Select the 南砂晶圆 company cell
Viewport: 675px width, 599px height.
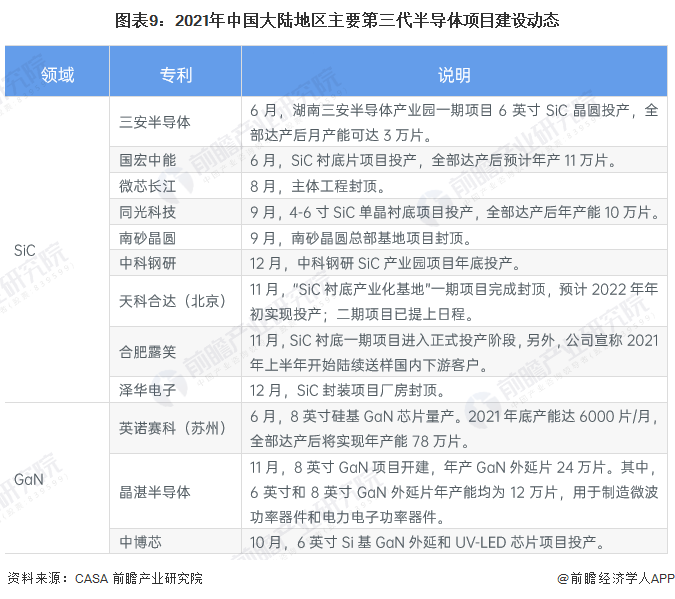click(148, 238)
